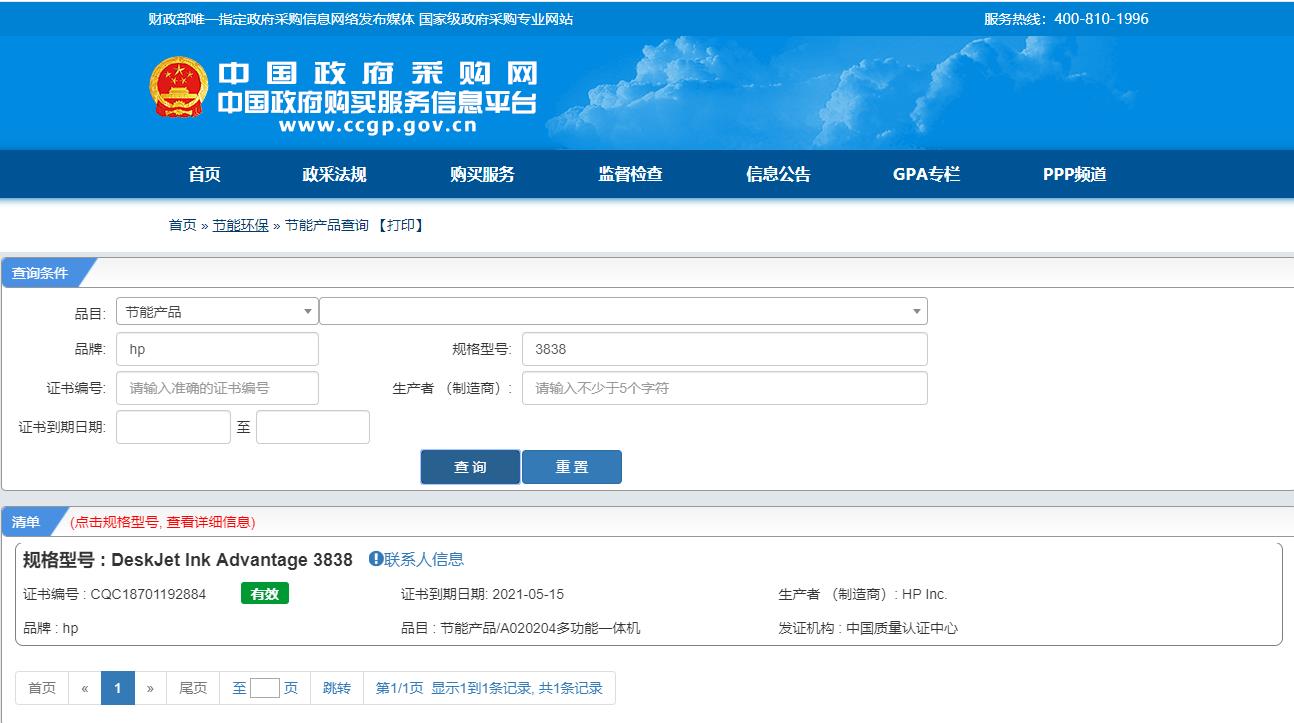Click the www.ccgp.gov.cn site address
Viewport: 1294px width, 723px height.
coord(378,126)
